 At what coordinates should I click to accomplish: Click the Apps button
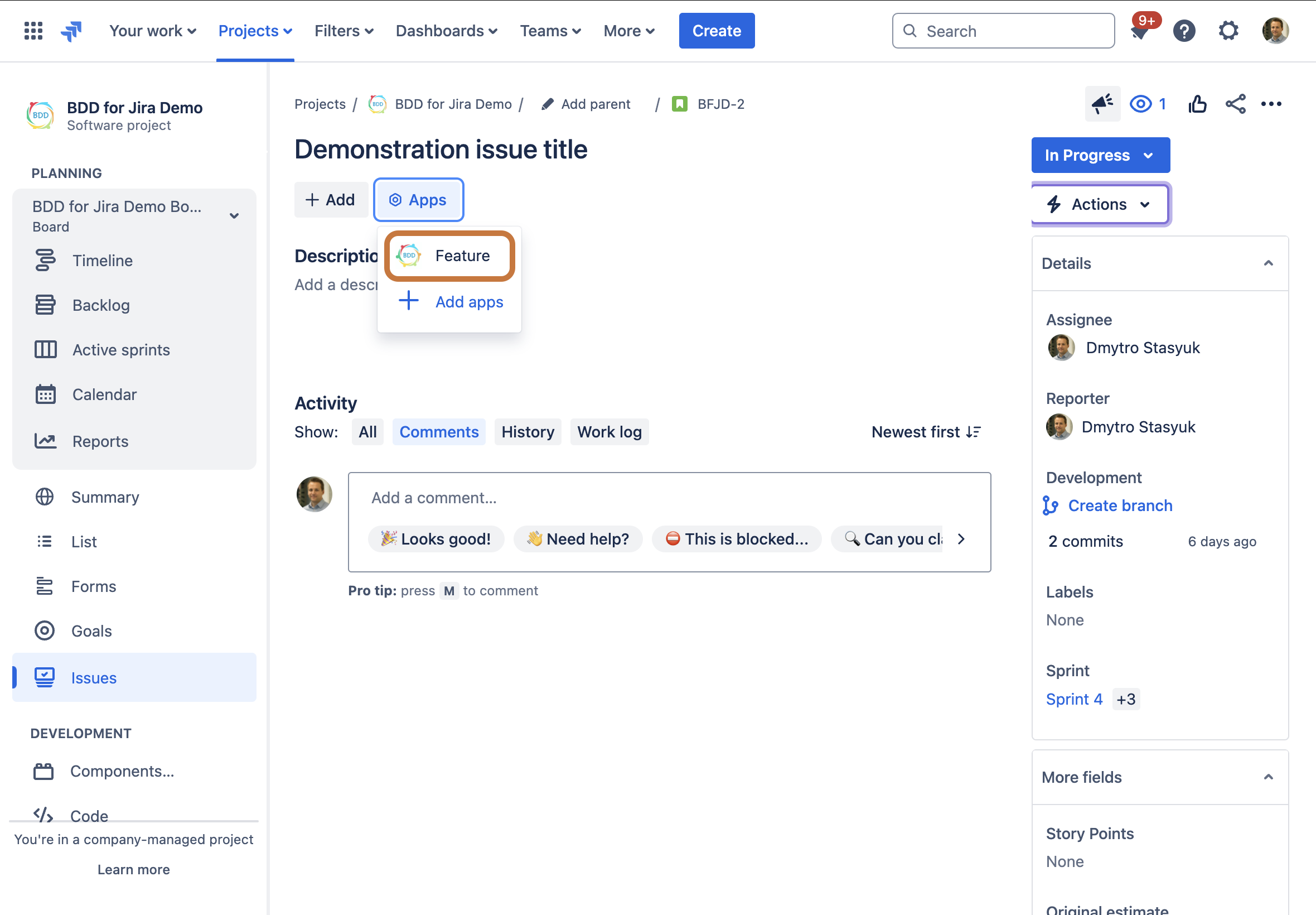click(x=418, y=200)
